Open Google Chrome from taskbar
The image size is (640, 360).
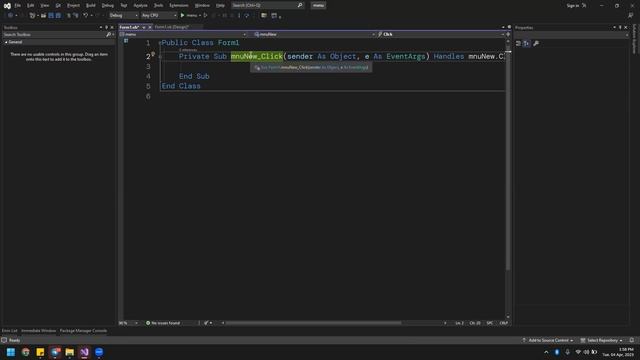pyautogui.click(x=25, y=352)
